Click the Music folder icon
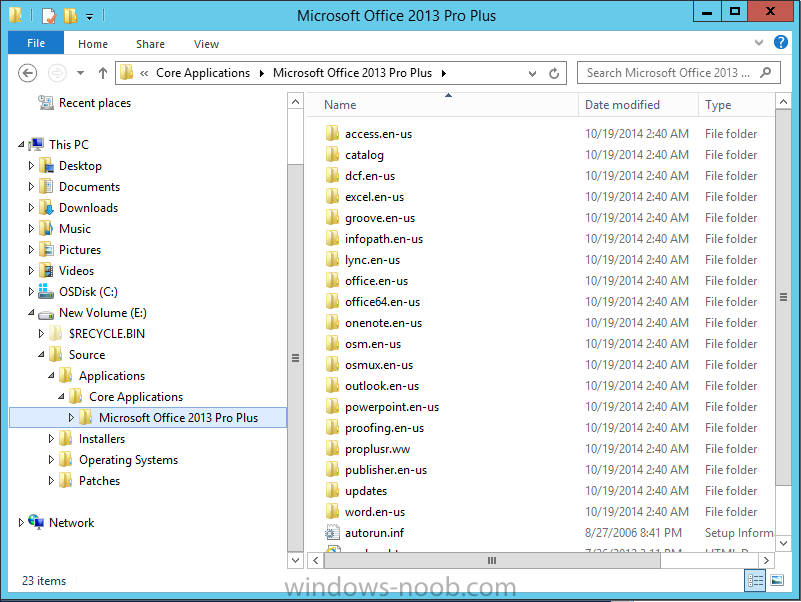 coord(46,228)
